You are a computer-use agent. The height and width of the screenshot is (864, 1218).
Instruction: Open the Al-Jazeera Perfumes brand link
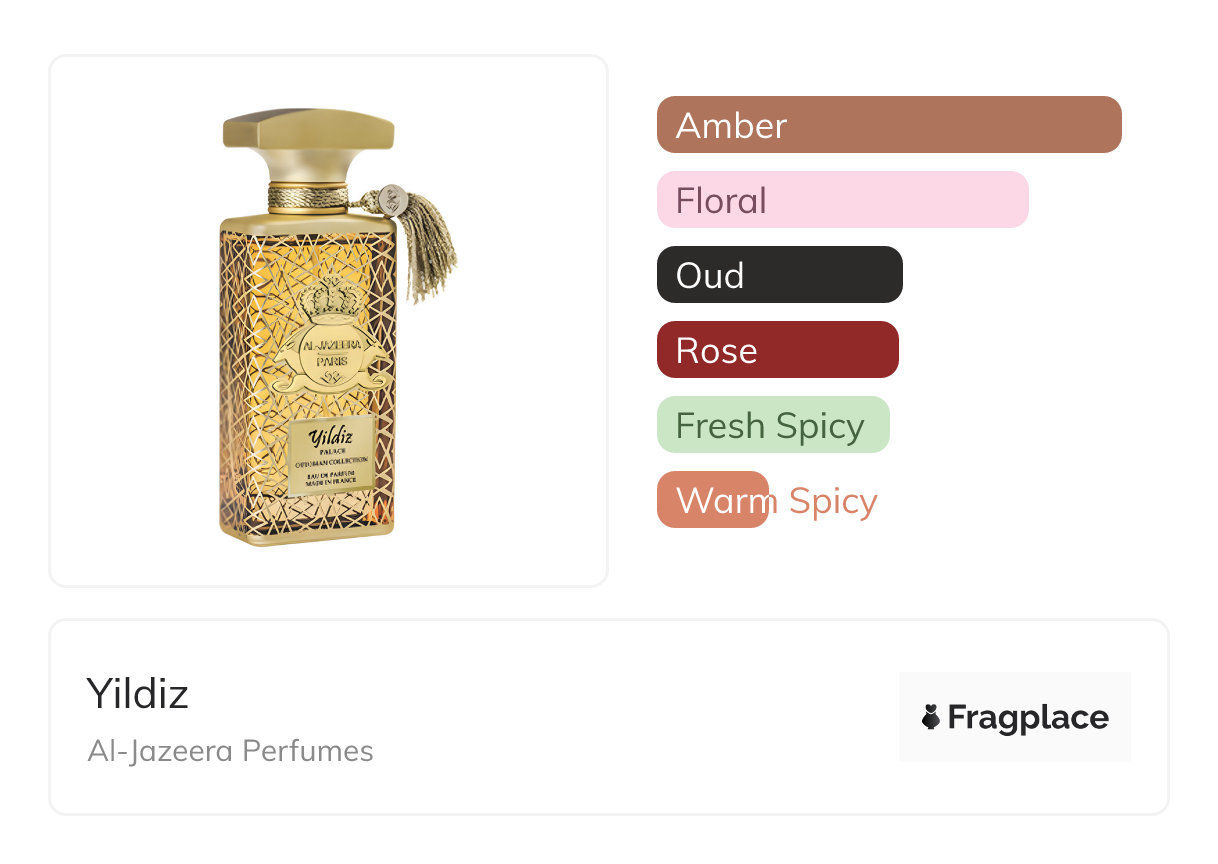click(x=230, y=751)
